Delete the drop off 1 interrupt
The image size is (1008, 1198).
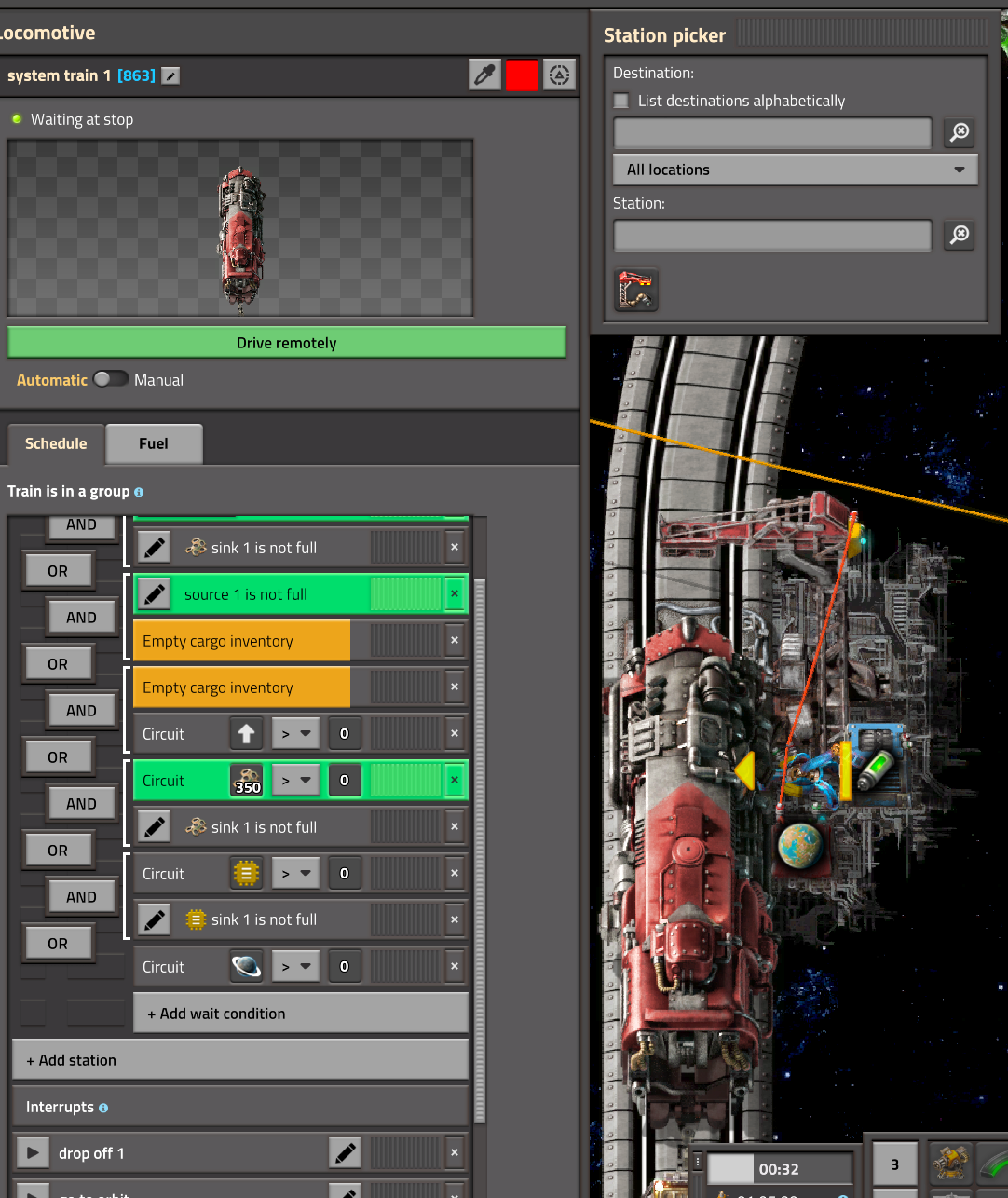[x=455, y=1153]
